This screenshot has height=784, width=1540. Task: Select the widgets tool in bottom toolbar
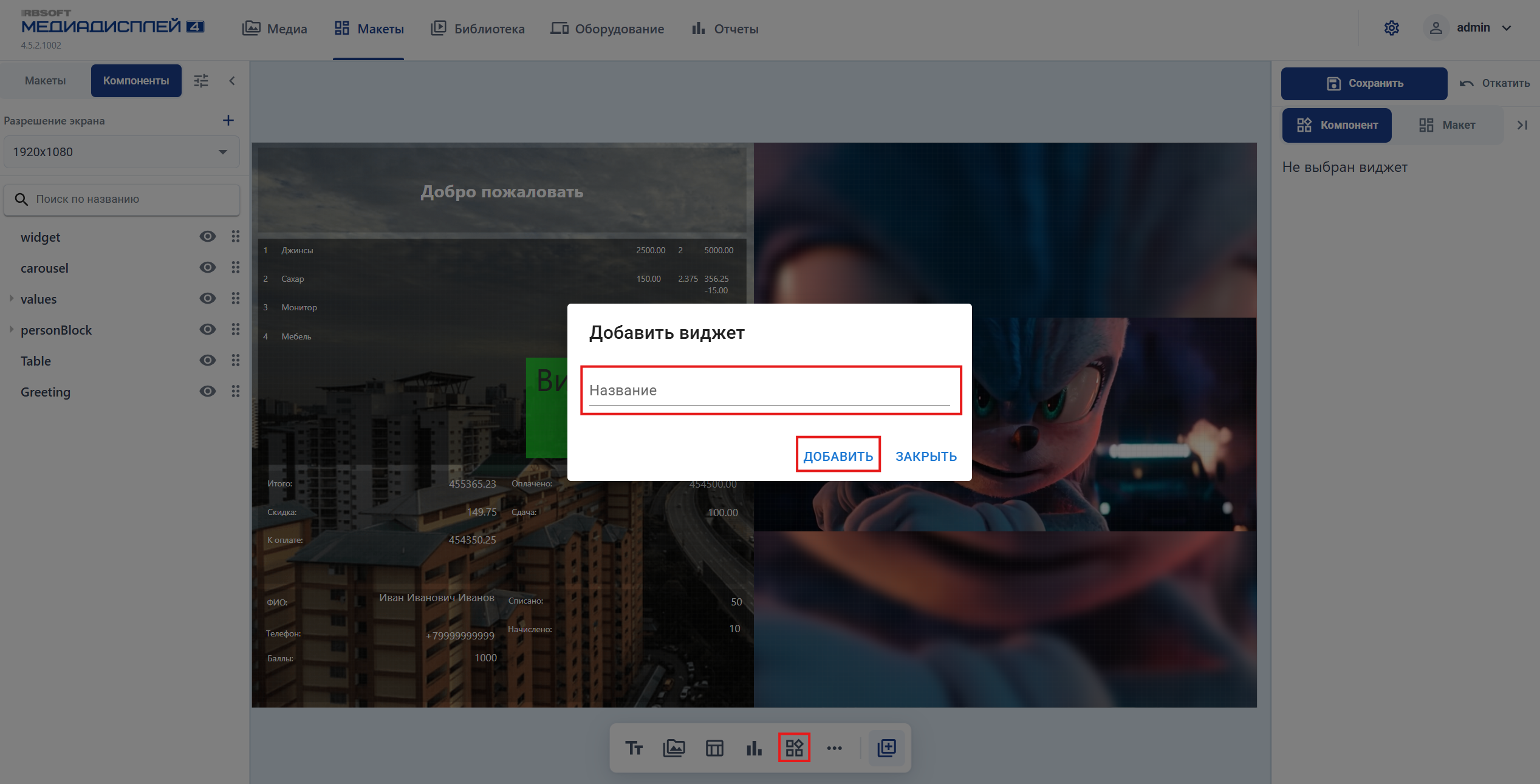pyautogui.click(x=794, y=748)
